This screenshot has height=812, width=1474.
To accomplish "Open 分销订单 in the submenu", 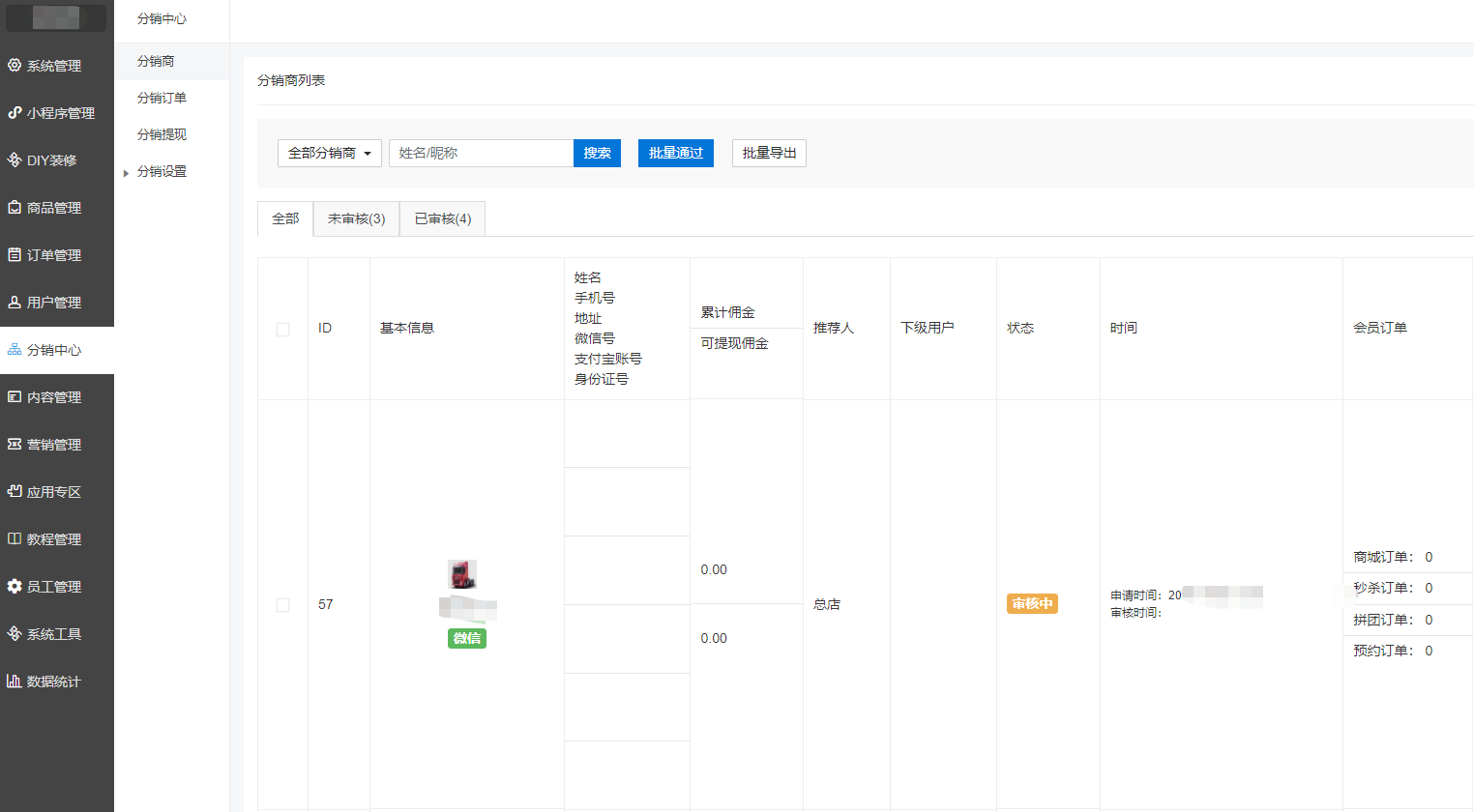I will pyautogui.click(x=162, y=98).
